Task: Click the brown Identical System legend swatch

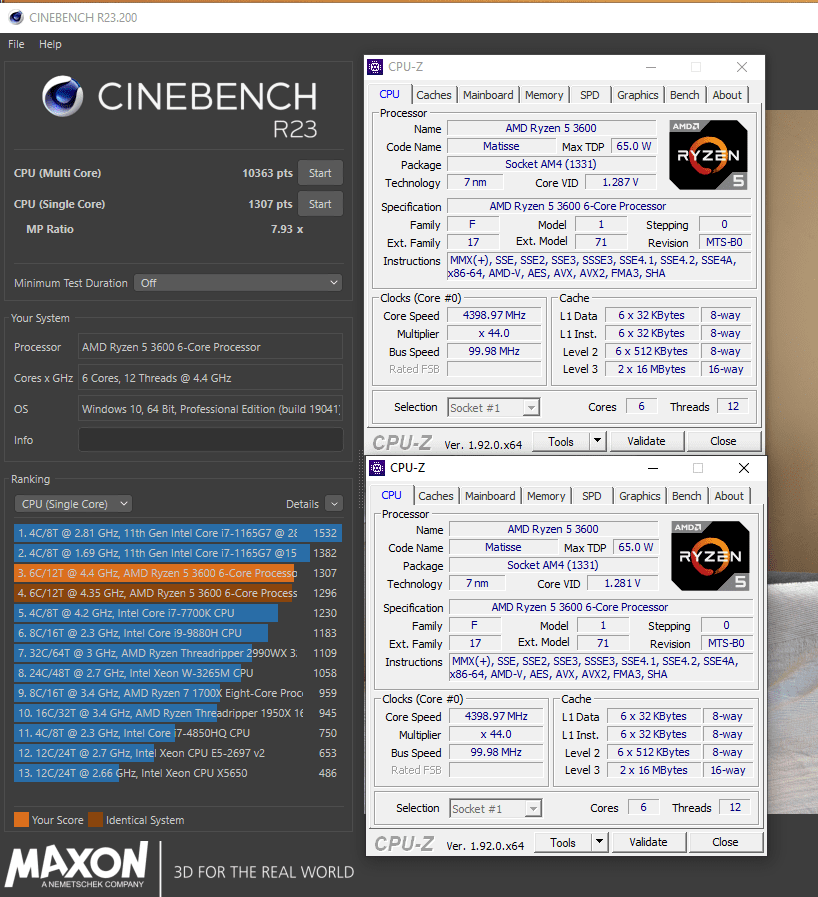Action: 96,820
